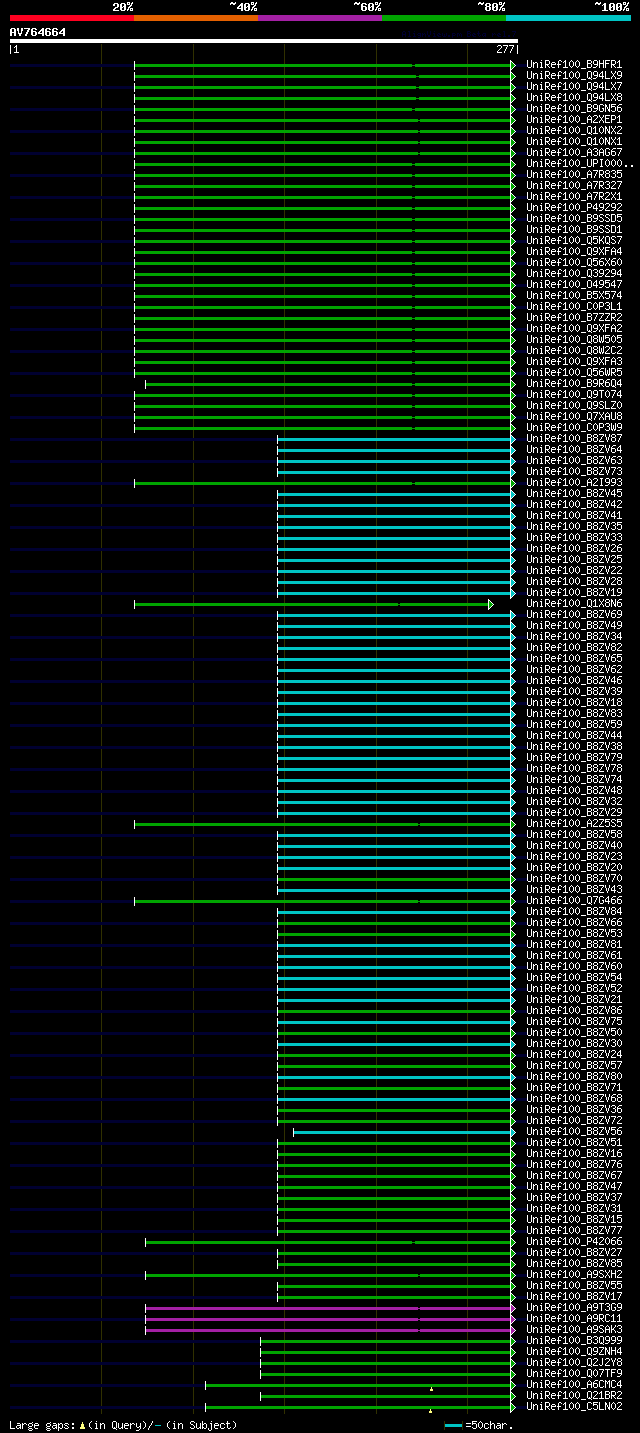Click hit label UniRef100_Q7G466

[x=574, y=901]
